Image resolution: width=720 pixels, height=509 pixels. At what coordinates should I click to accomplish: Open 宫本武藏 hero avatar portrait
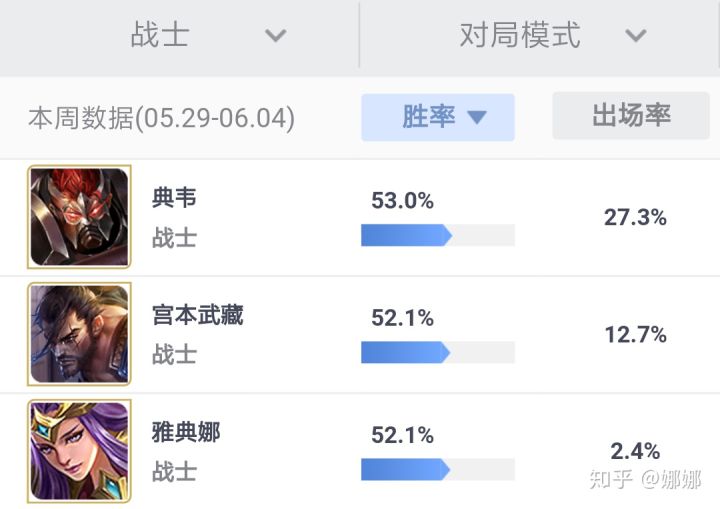coord(79,333)
